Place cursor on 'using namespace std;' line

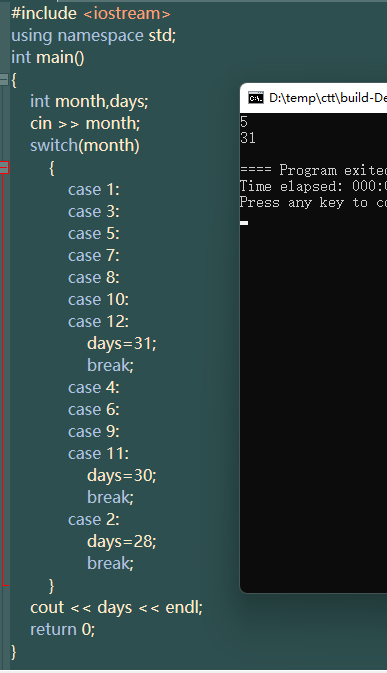94,36
